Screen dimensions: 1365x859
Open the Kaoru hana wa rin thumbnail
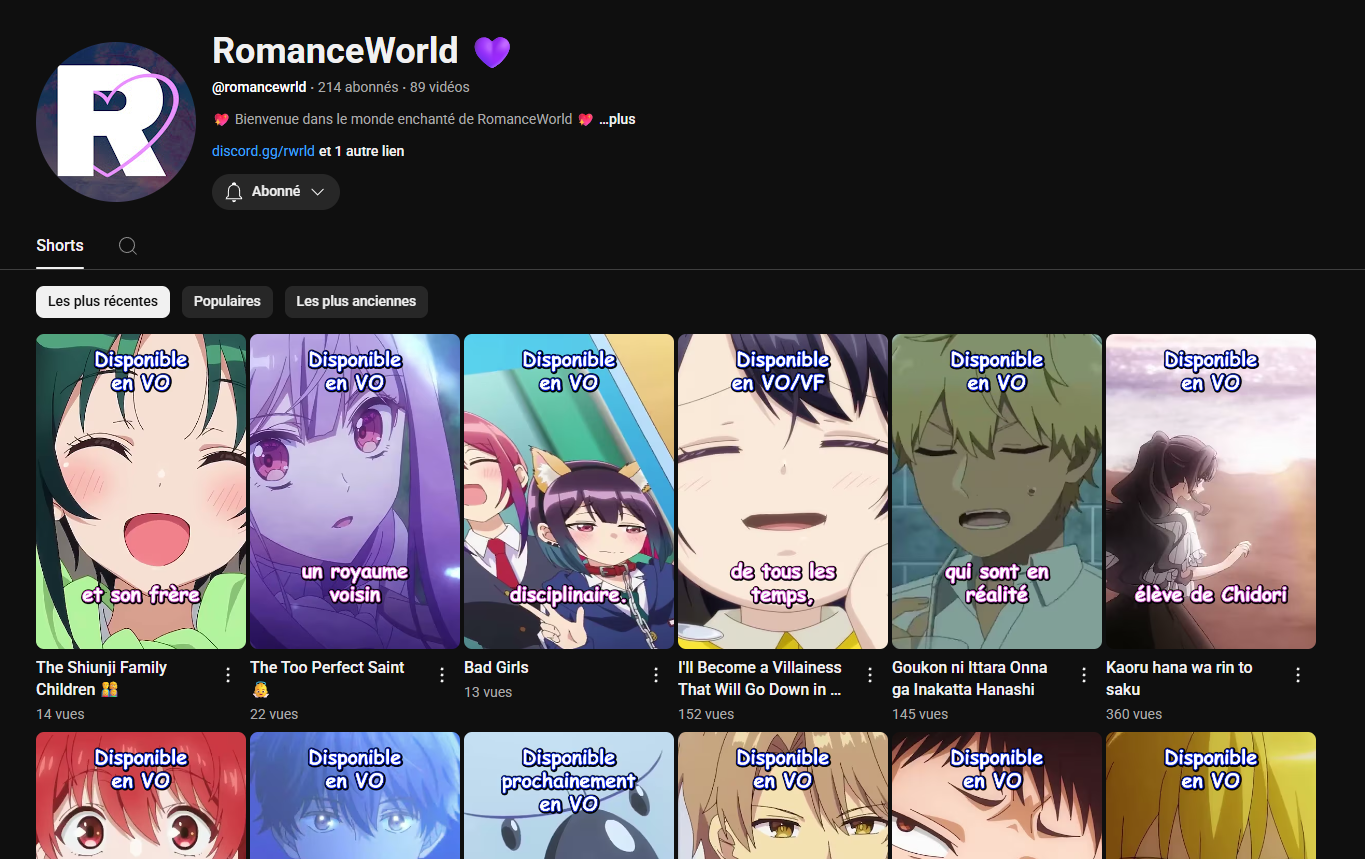pos(1210,490)
